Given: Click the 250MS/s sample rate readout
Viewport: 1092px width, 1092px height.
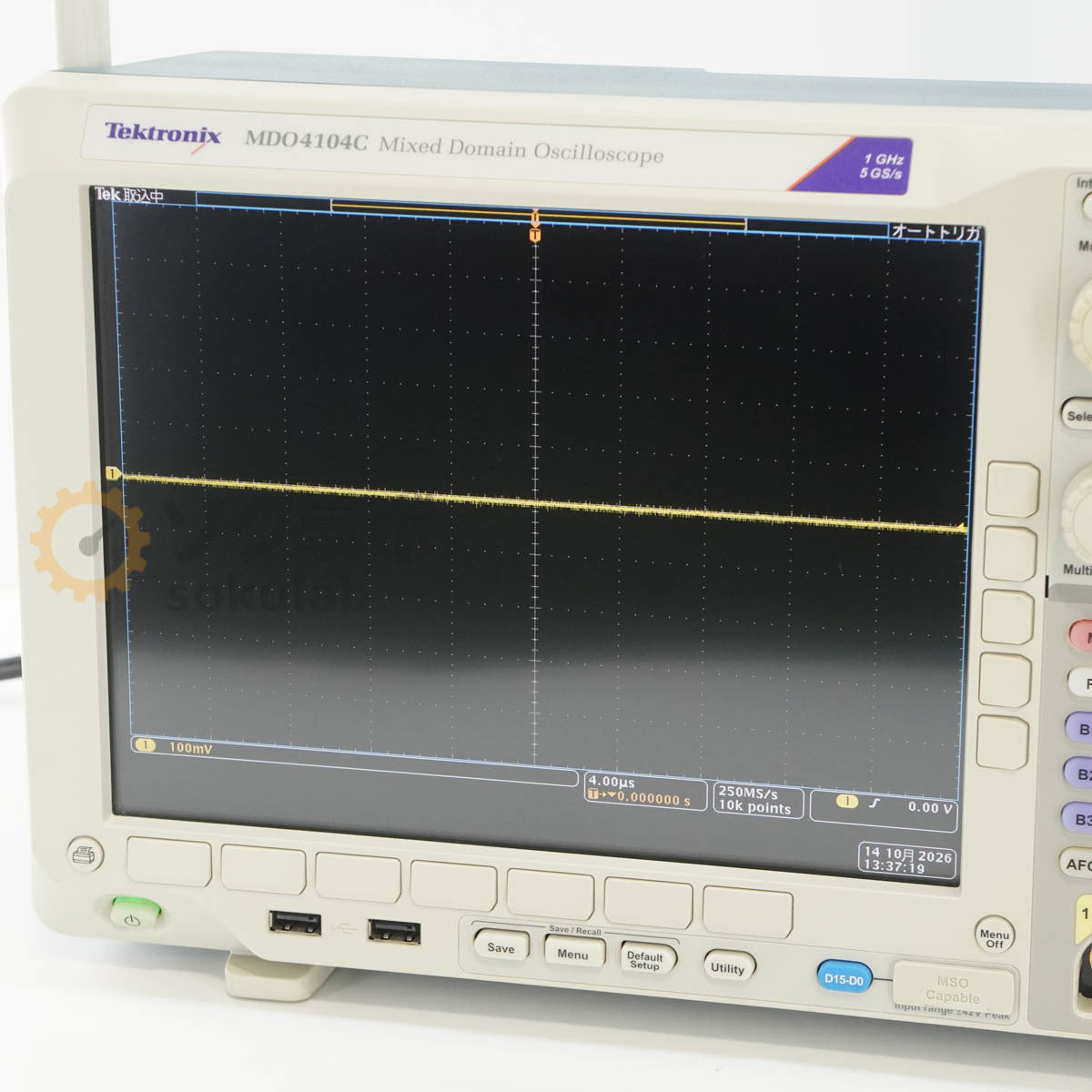Looking at the screenshot, I should point(748,793).
